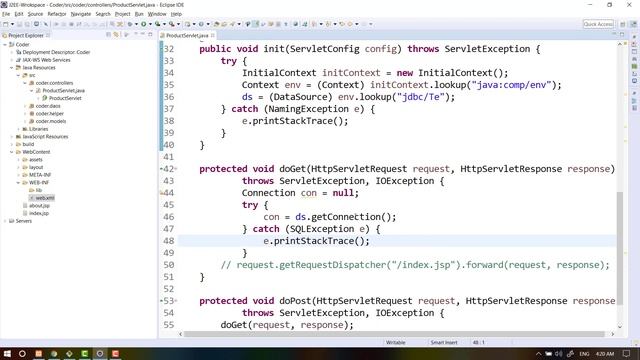Open the File menu
Viewport: 640px width, 360px height.
point(6,14)
